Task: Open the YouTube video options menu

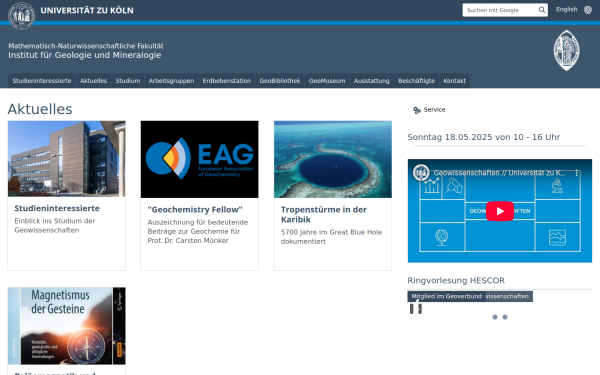Action: point(576,173)
